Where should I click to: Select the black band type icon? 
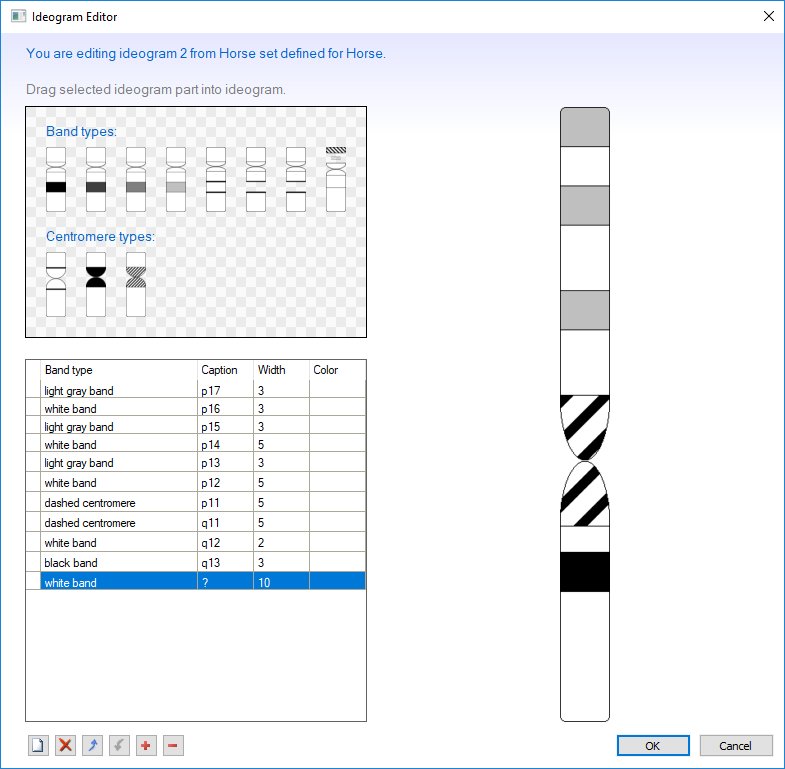tap(56, 179)
